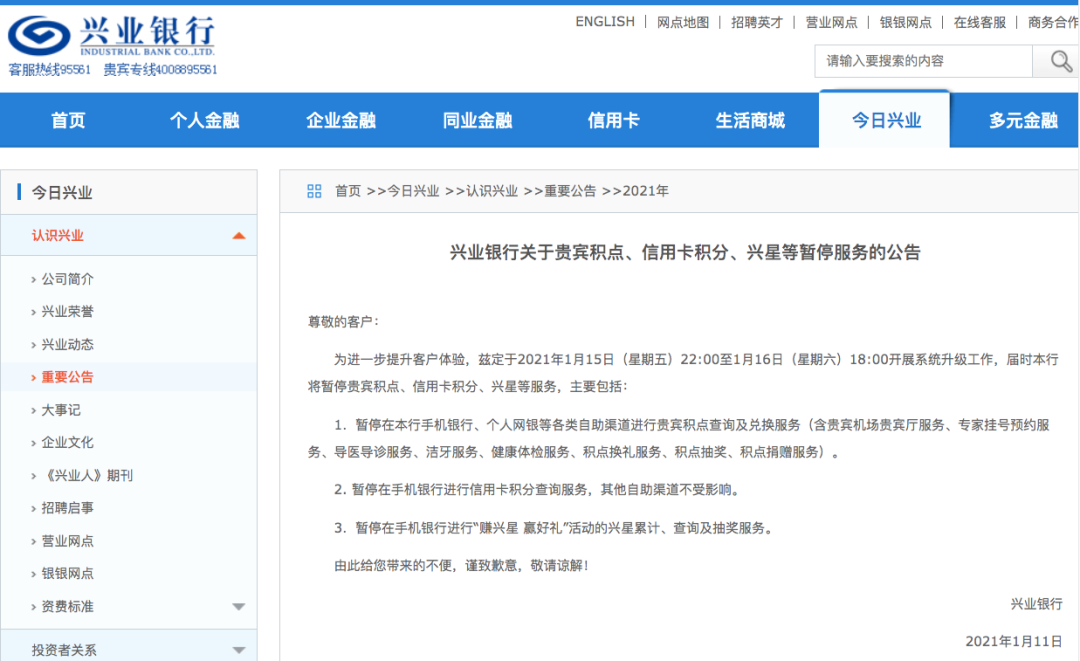Go to 重要公告 via breadcrumb
Image resolution: width=1080 pixels, height=661 pixels.
[570, 191]
